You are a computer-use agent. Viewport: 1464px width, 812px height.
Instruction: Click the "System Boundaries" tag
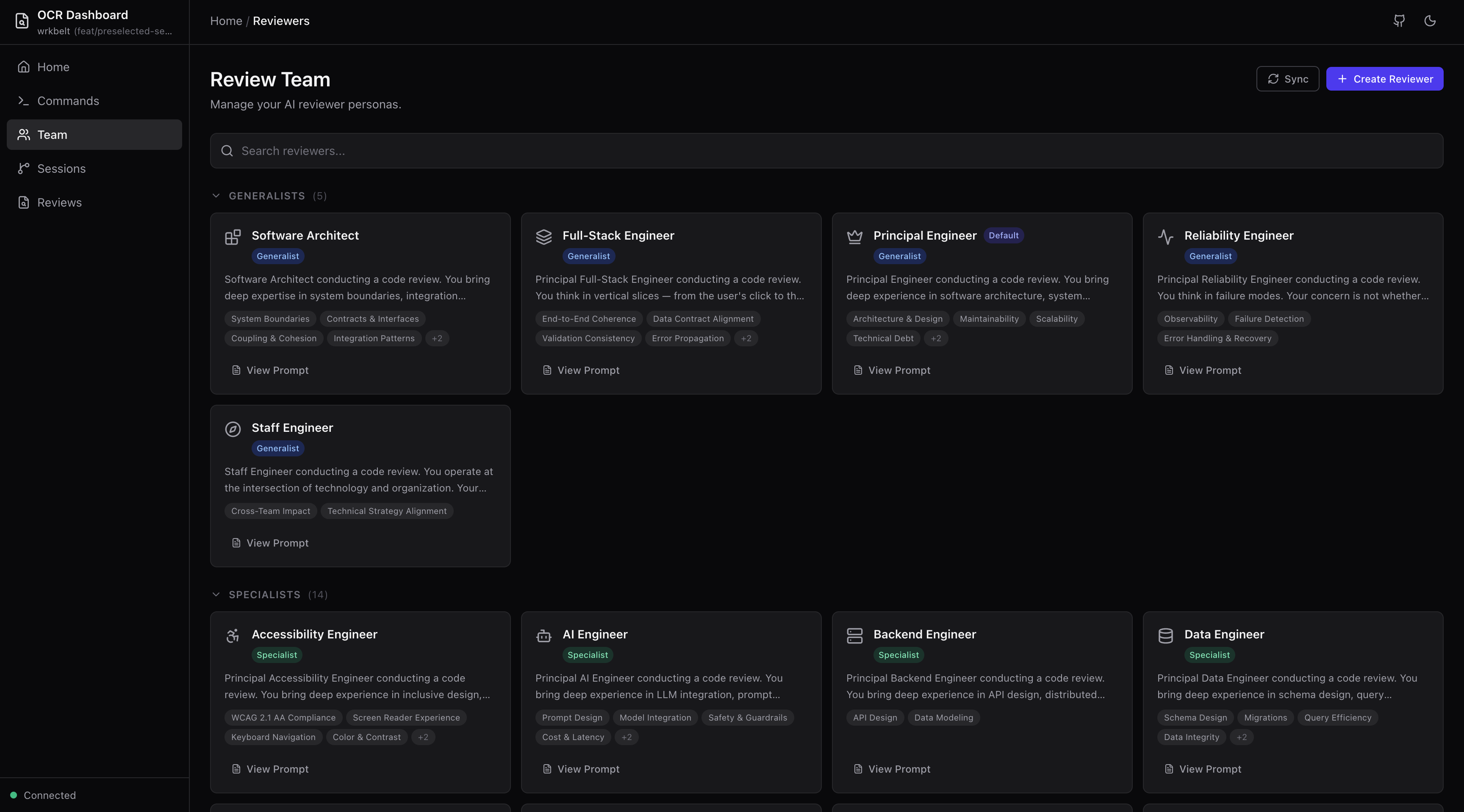[270, 319]
